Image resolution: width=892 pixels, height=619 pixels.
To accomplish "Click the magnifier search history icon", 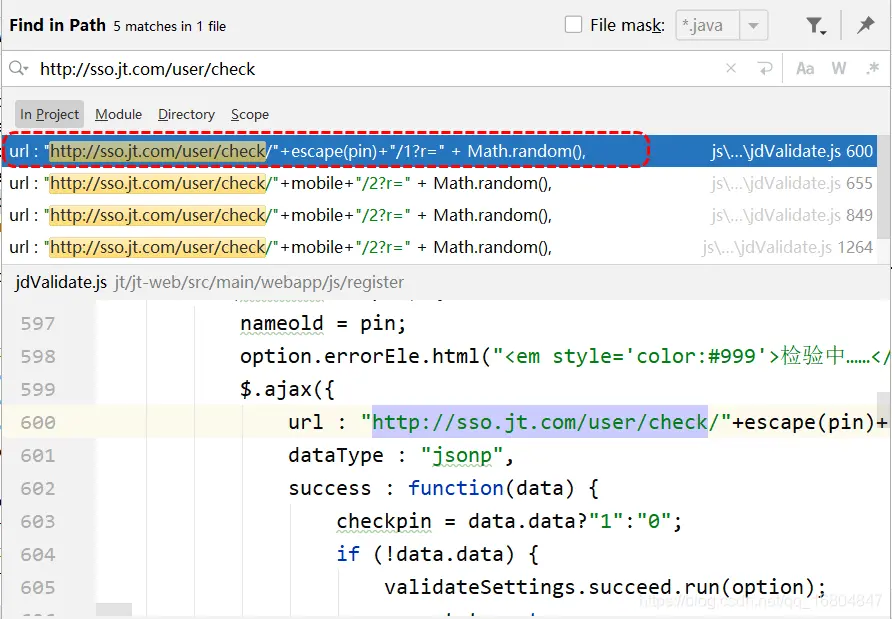I will 19,69.
